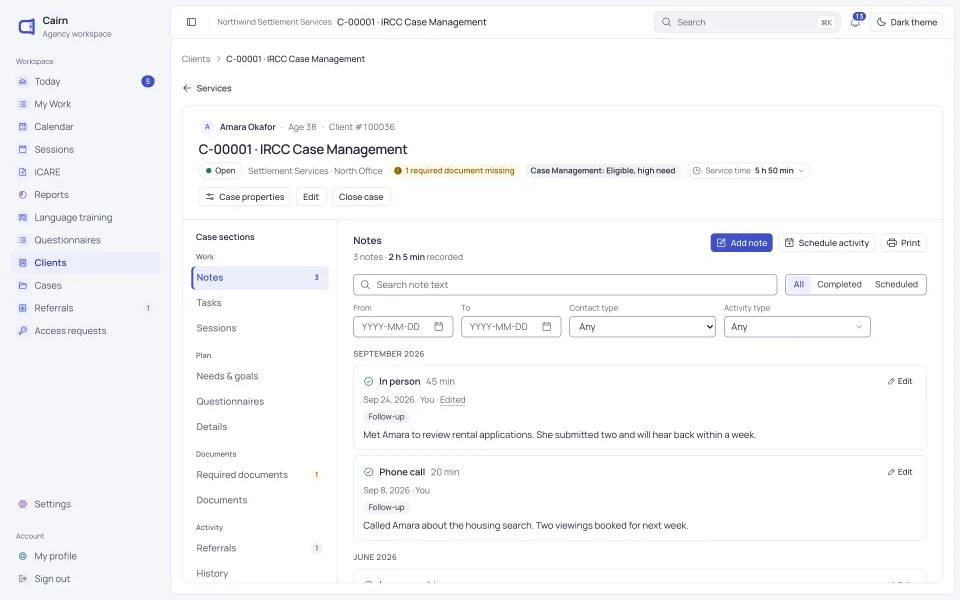This screenshot has width=960, height=600.
Task: Open the Notes case section
Action: coord(260,277)
